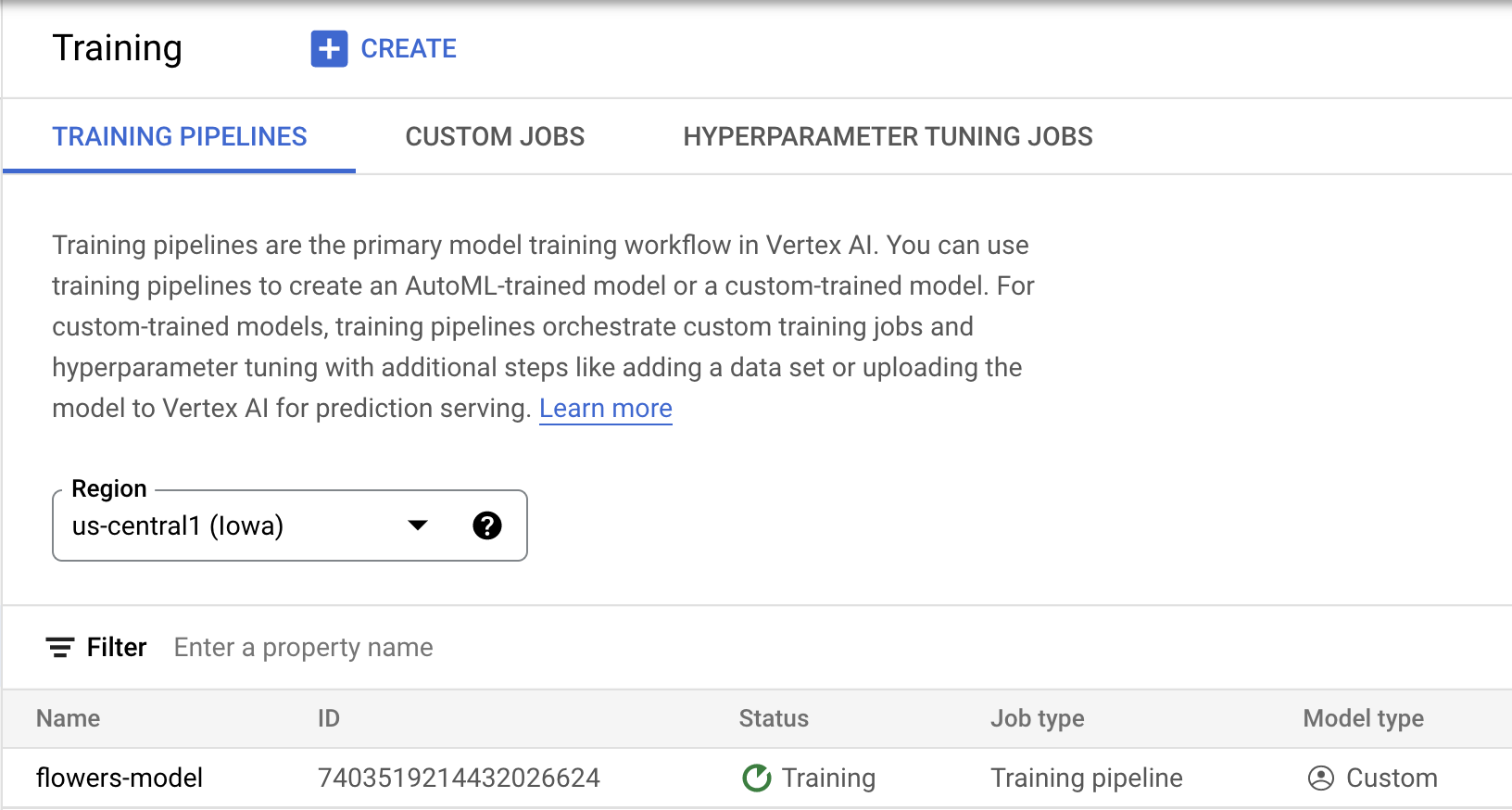The width and height of the screenshot is (1512, 810).
Task: Sort by the Name column header
Action: (x=69, y=718)
